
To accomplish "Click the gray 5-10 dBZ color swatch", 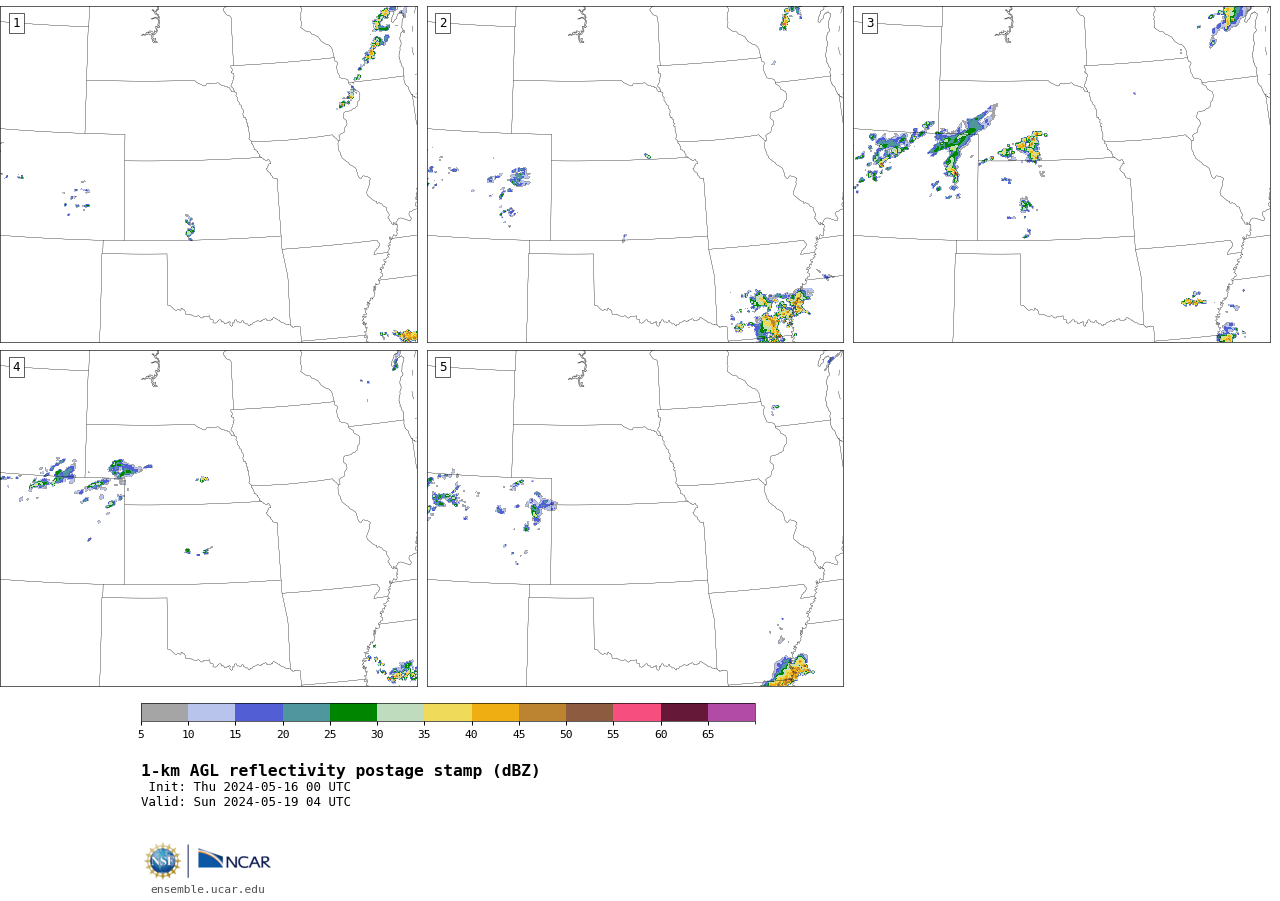I will [x=164, y=713].
